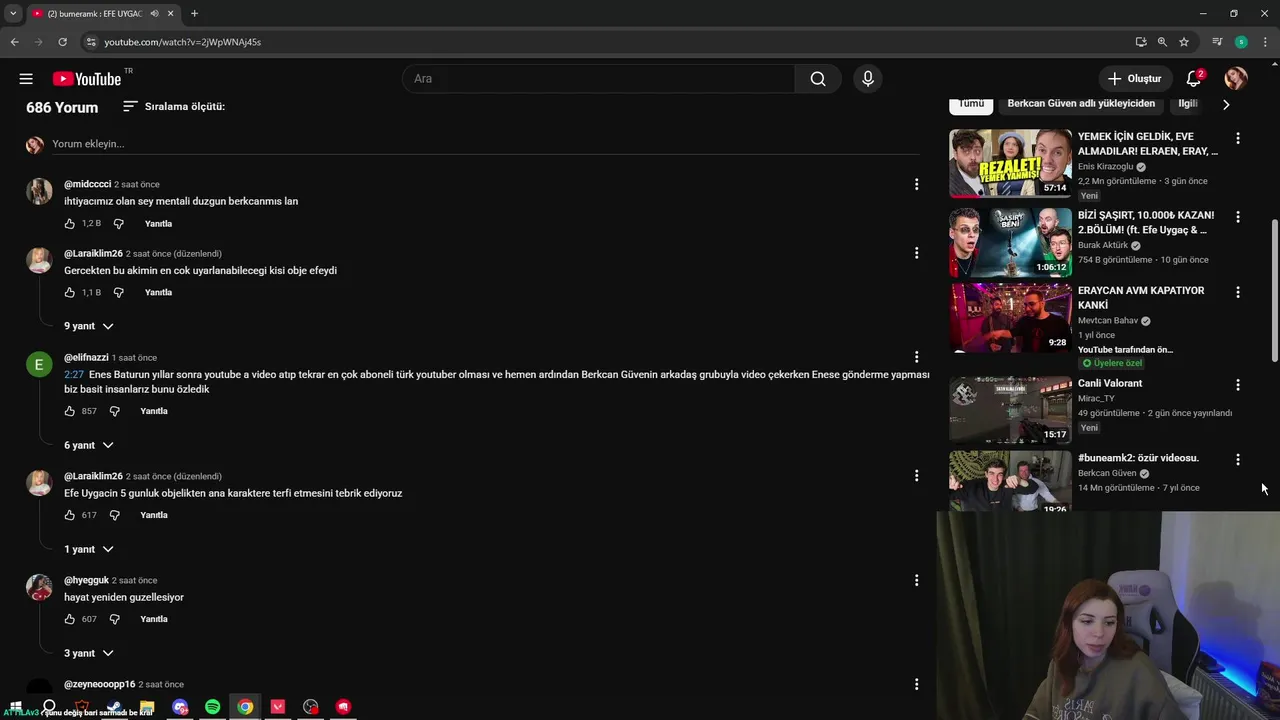Dislike the comment by @midcccci
The image size is (1280, 720).
tap(118, 223)
